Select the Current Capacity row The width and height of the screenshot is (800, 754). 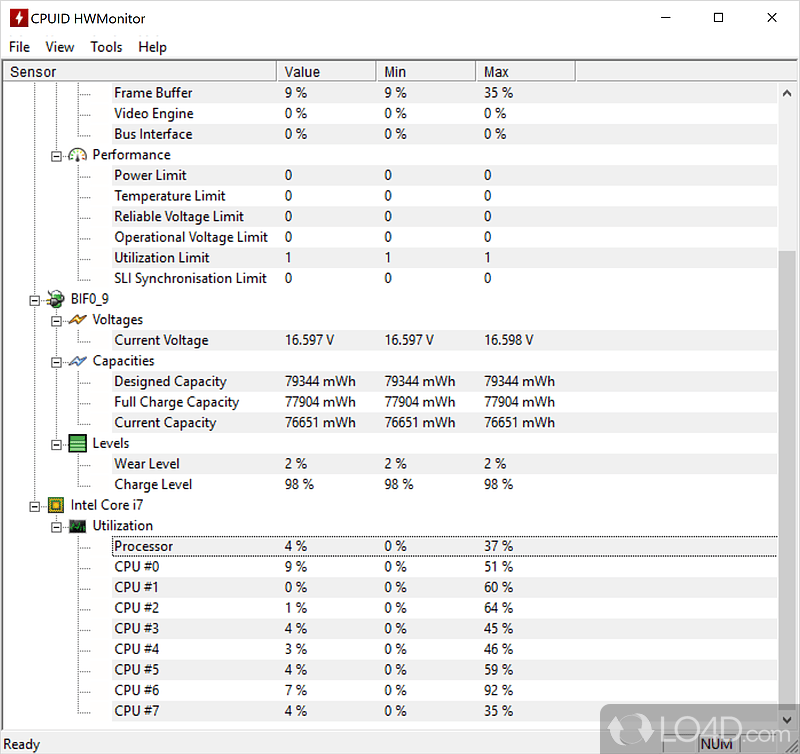click(x=444, y=423)
